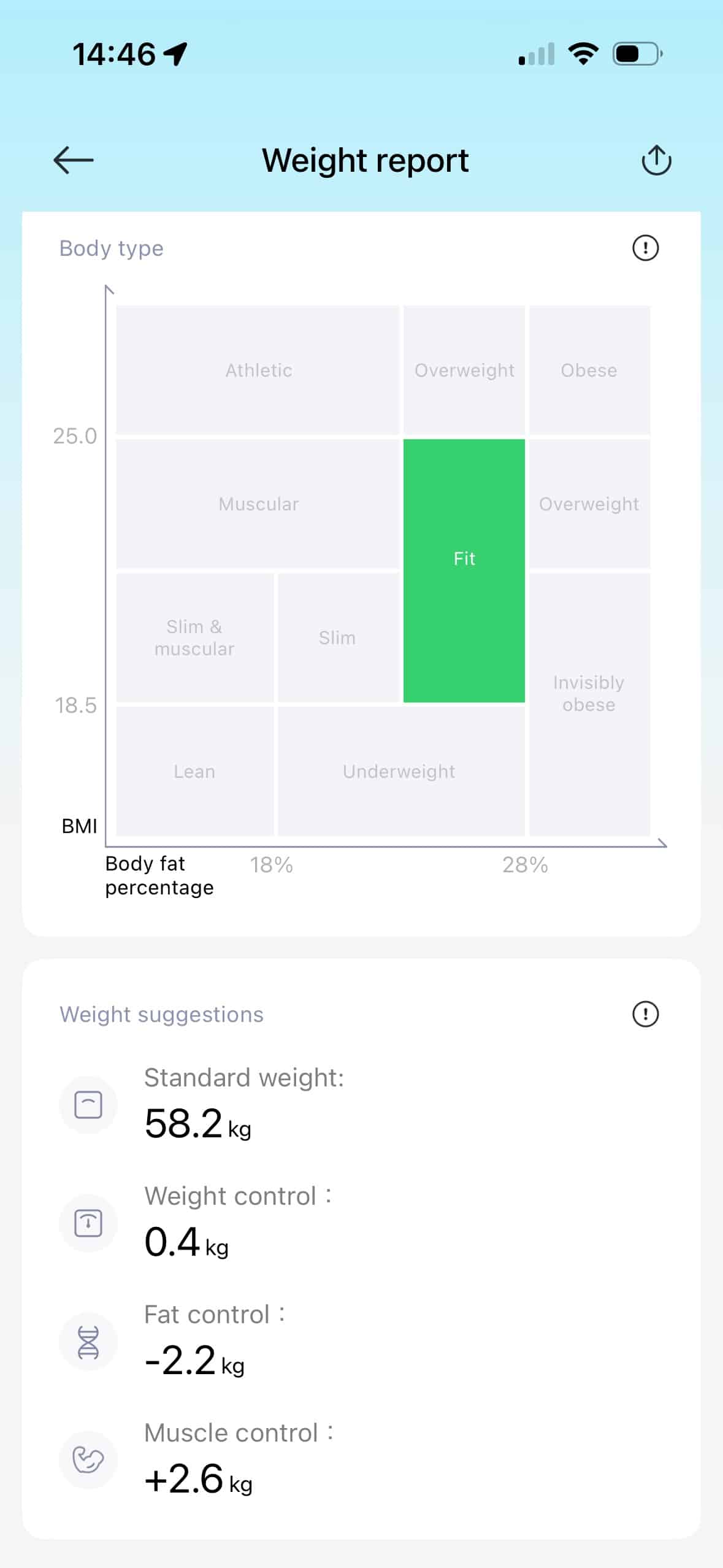Tap the Muscle control arm icon

click(88, 1460)
